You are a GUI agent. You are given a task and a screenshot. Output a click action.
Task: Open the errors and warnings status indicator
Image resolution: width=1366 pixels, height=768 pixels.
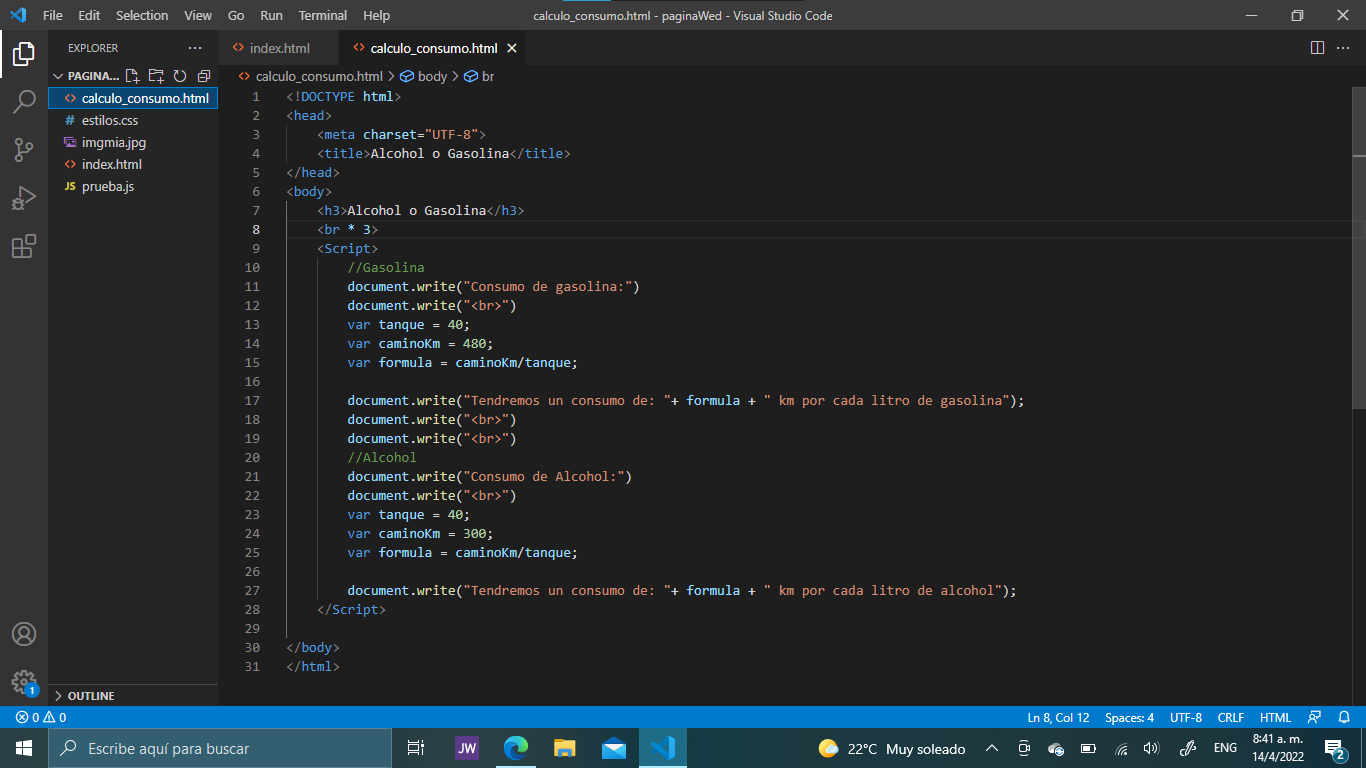(41, 717)
